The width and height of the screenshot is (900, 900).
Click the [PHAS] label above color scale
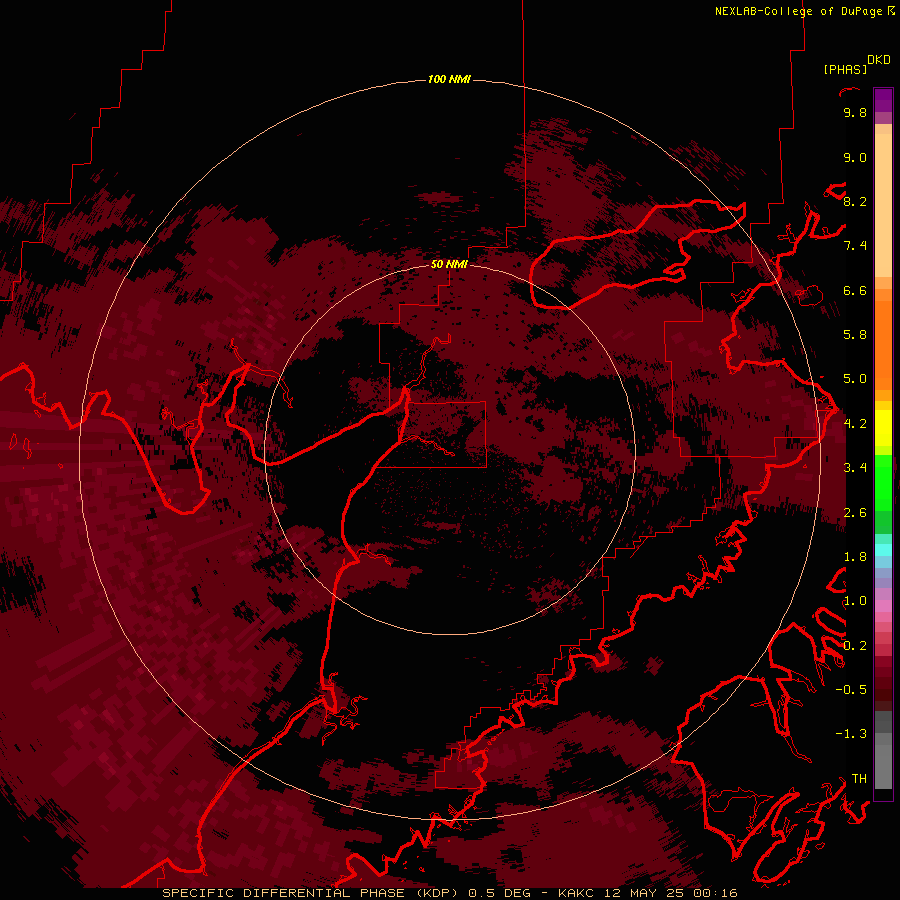tap(845, 69)
